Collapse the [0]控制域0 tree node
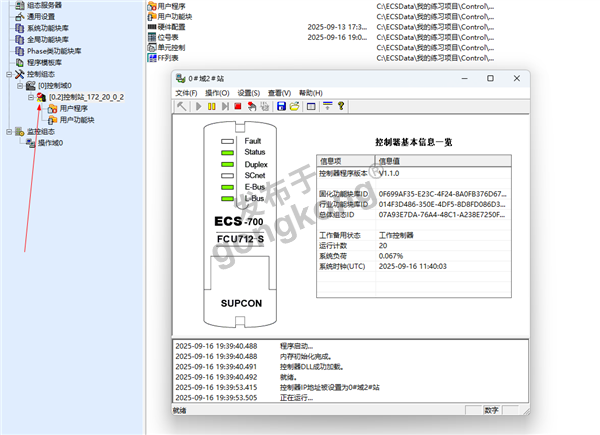This screenshot has width=600, height=435. 20,86
